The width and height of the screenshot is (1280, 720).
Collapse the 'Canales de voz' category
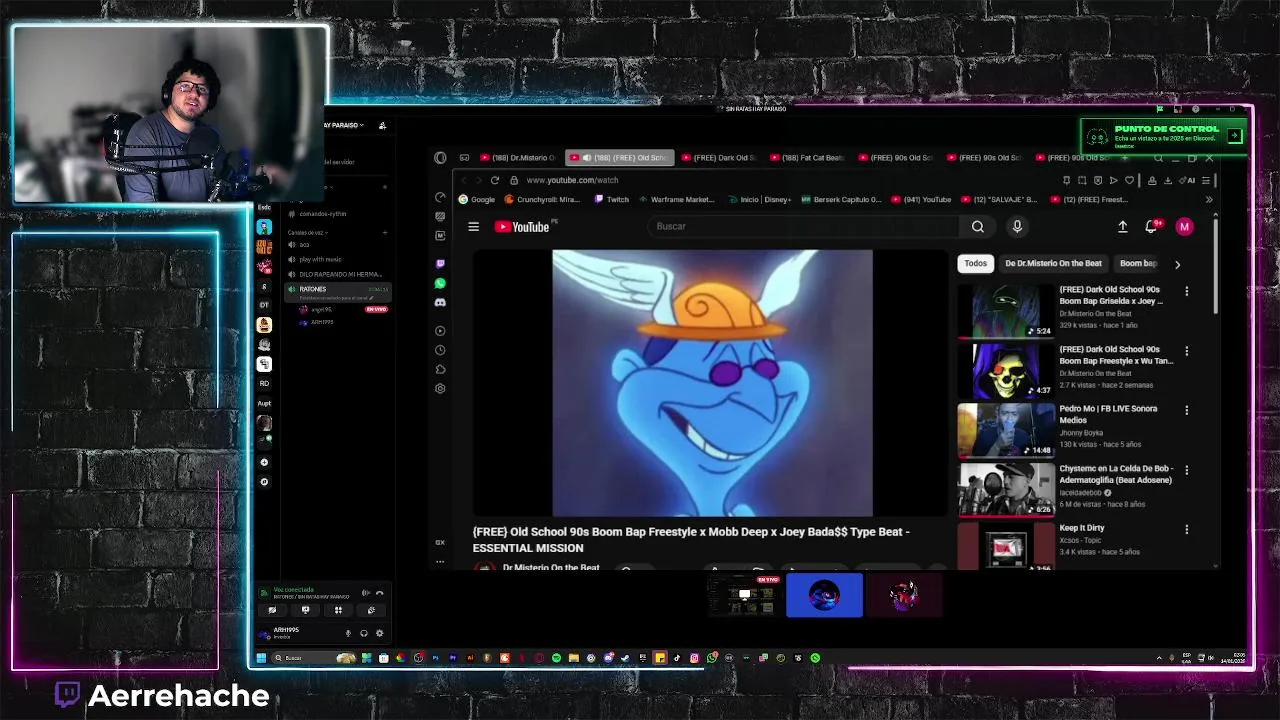pos(309,233)
